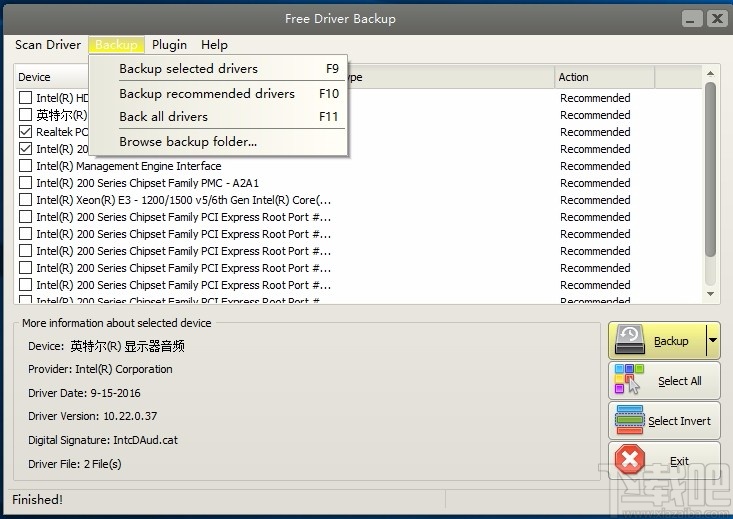Click the scroll up arrow of device list

pos(711,73)
